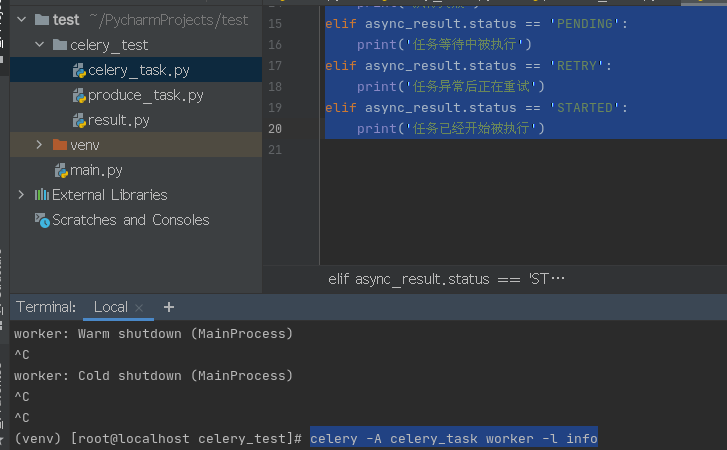Add a new terminal session tab
Viewport: 727px width, 450px height.
tap(169, 307)
